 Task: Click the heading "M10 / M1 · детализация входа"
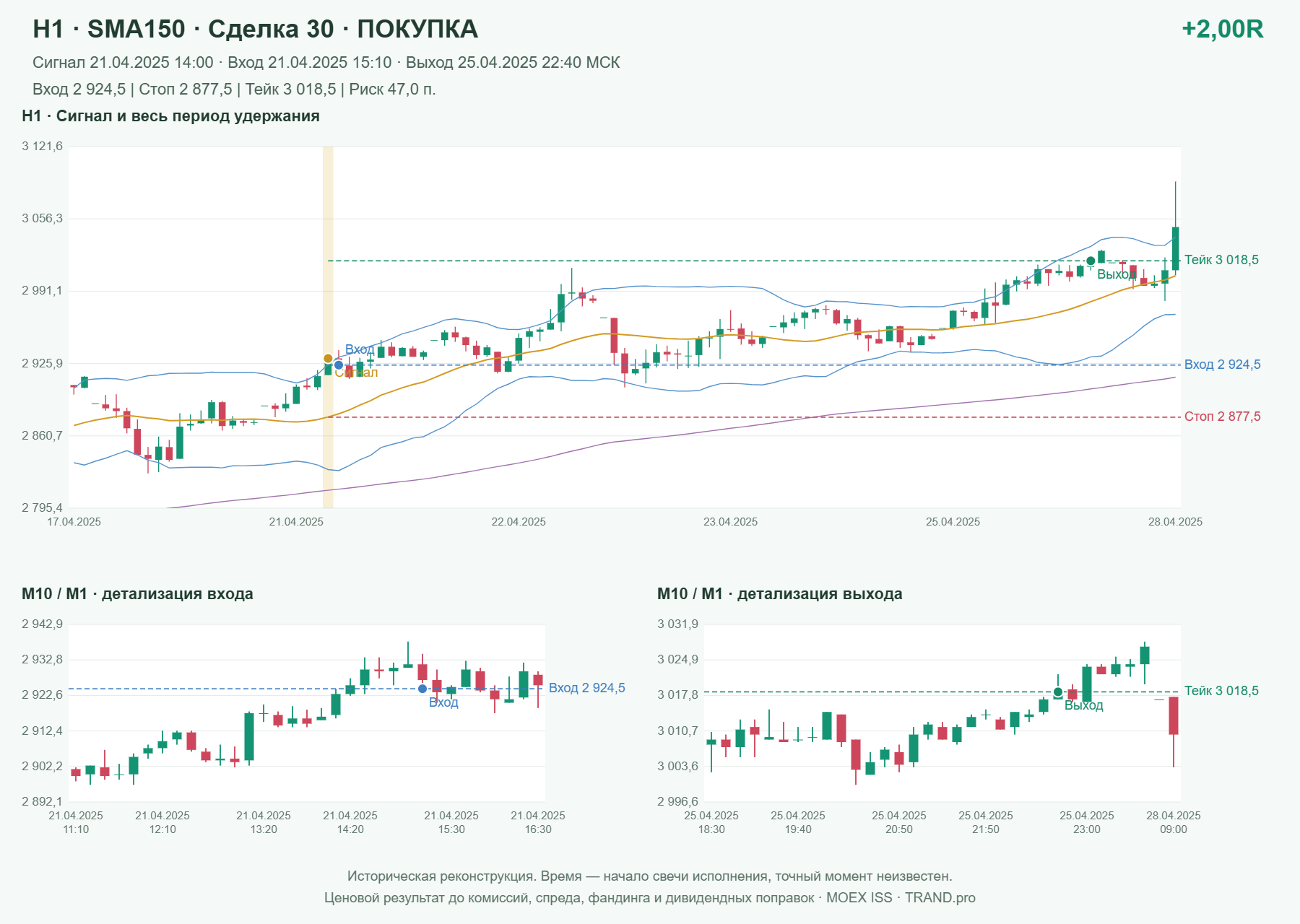tap(137, 594)
